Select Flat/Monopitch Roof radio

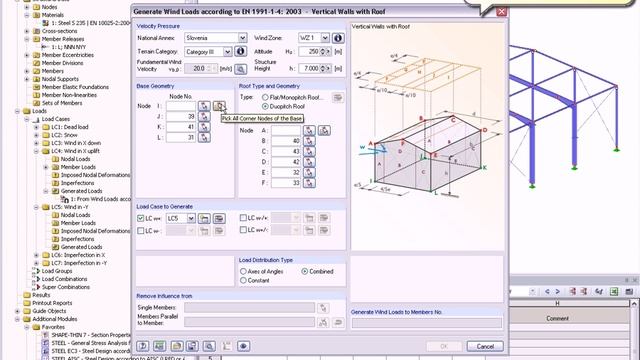(x=265, y=98)
